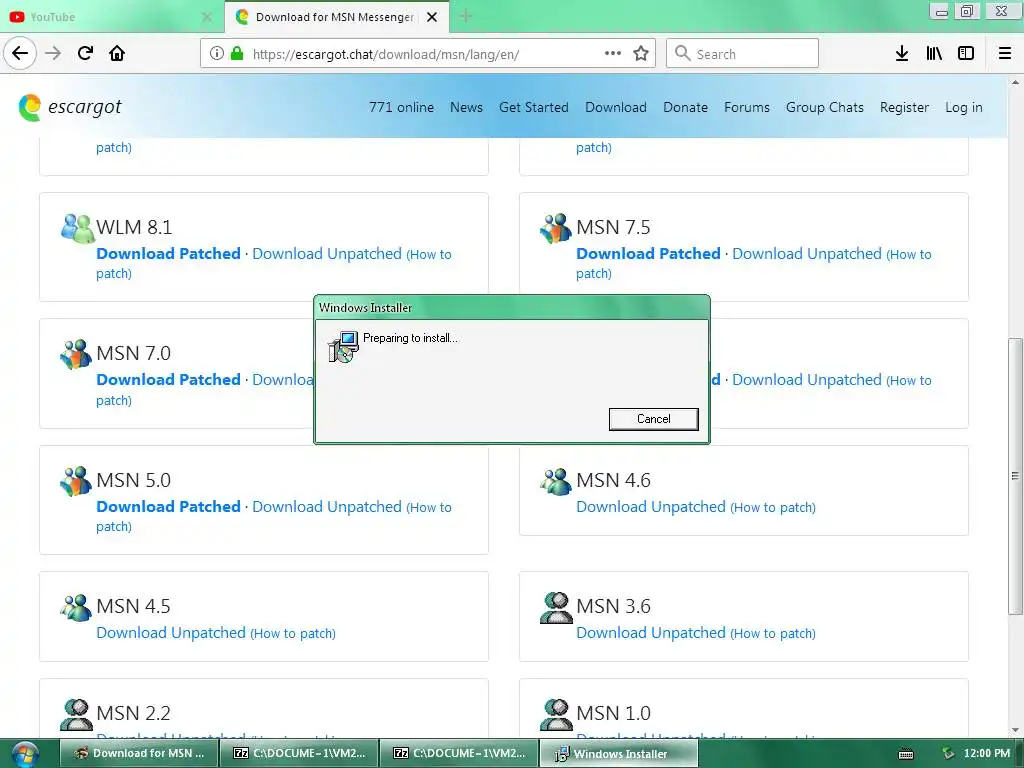Open the Windows Start orb
1024x768 pixels.
(25, 754)
